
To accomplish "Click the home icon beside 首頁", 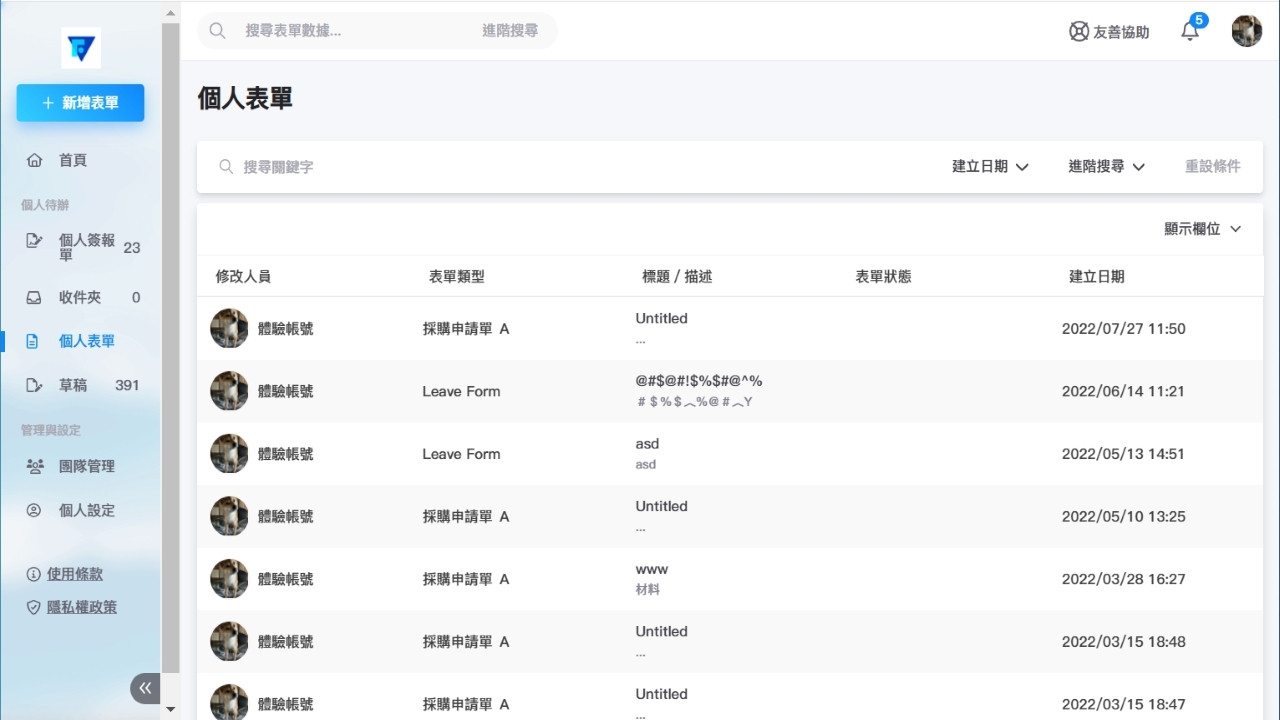I will click(x=34, y=160).
